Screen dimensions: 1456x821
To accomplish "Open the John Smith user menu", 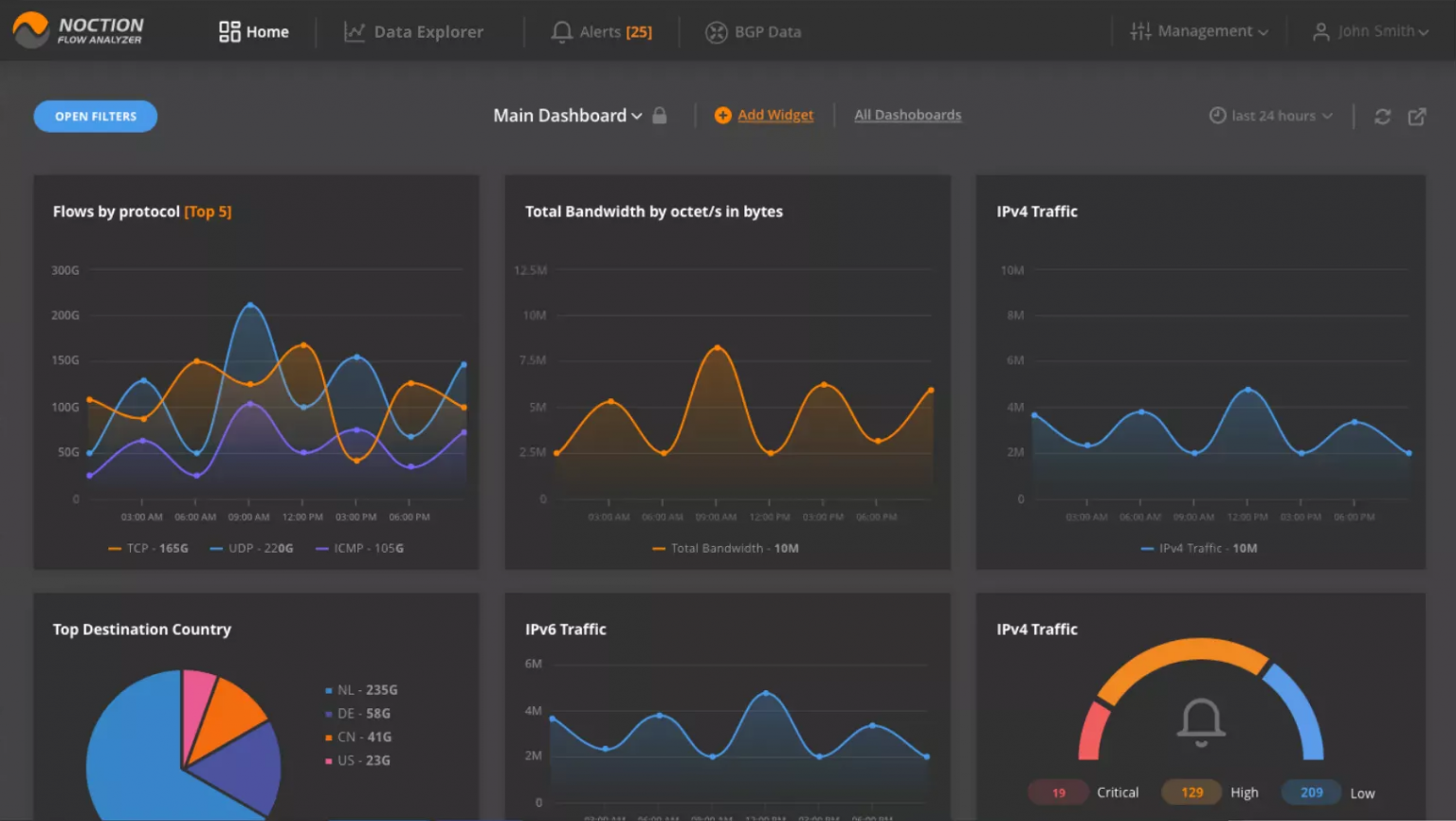I will click(1372, 30).
